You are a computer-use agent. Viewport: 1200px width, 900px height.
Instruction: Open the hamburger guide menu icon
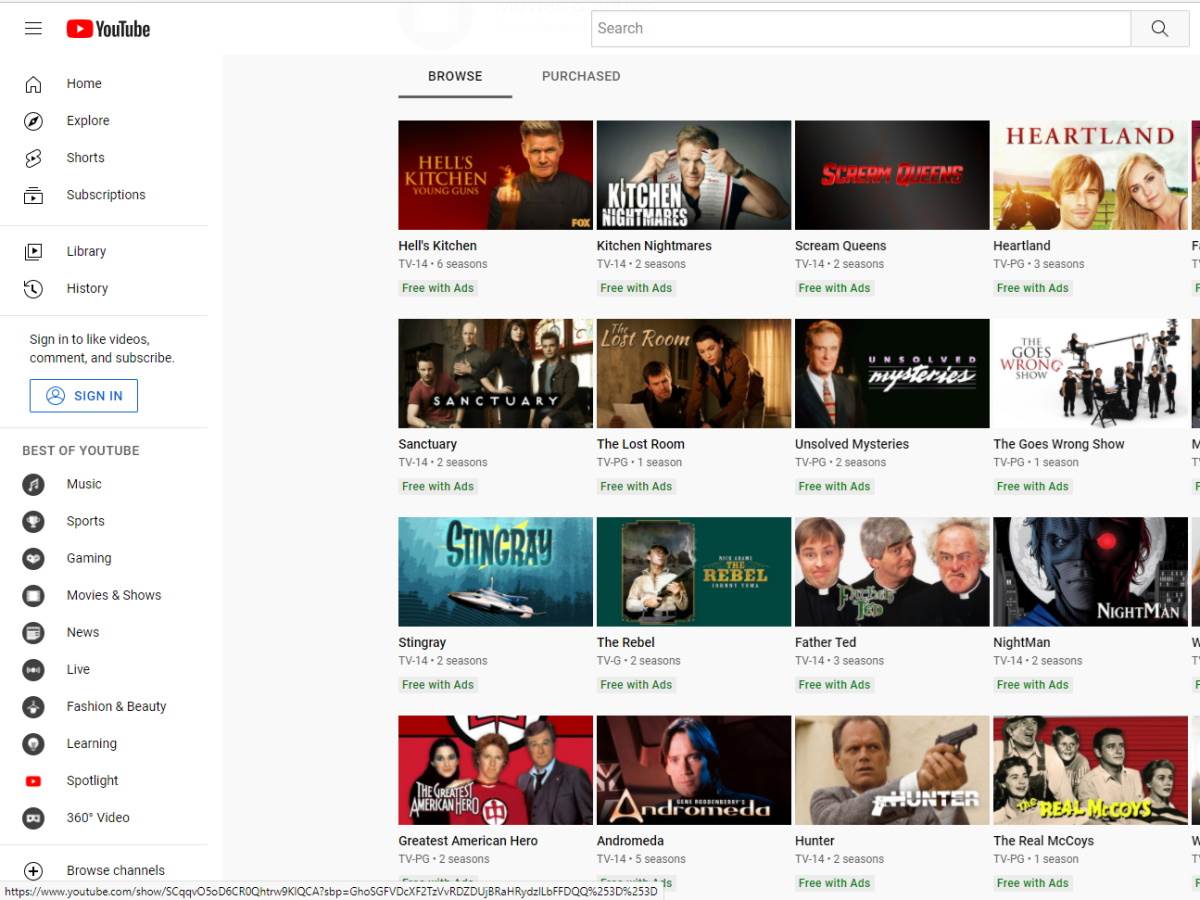33,28
